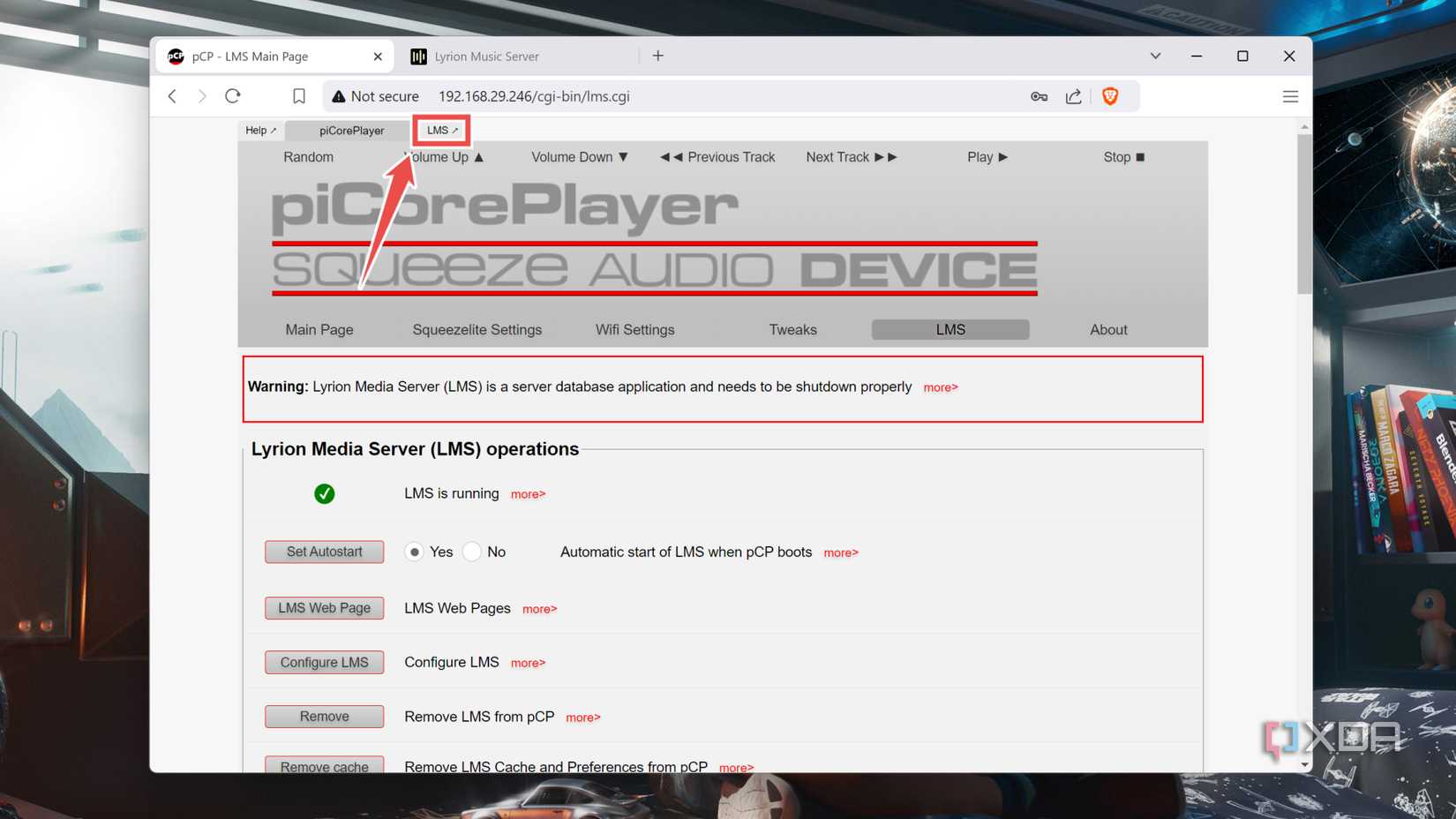Select the No radio for LMS autostart
Image resolution: width=1456 pixels, height=819 pixels.
point(472,552)
